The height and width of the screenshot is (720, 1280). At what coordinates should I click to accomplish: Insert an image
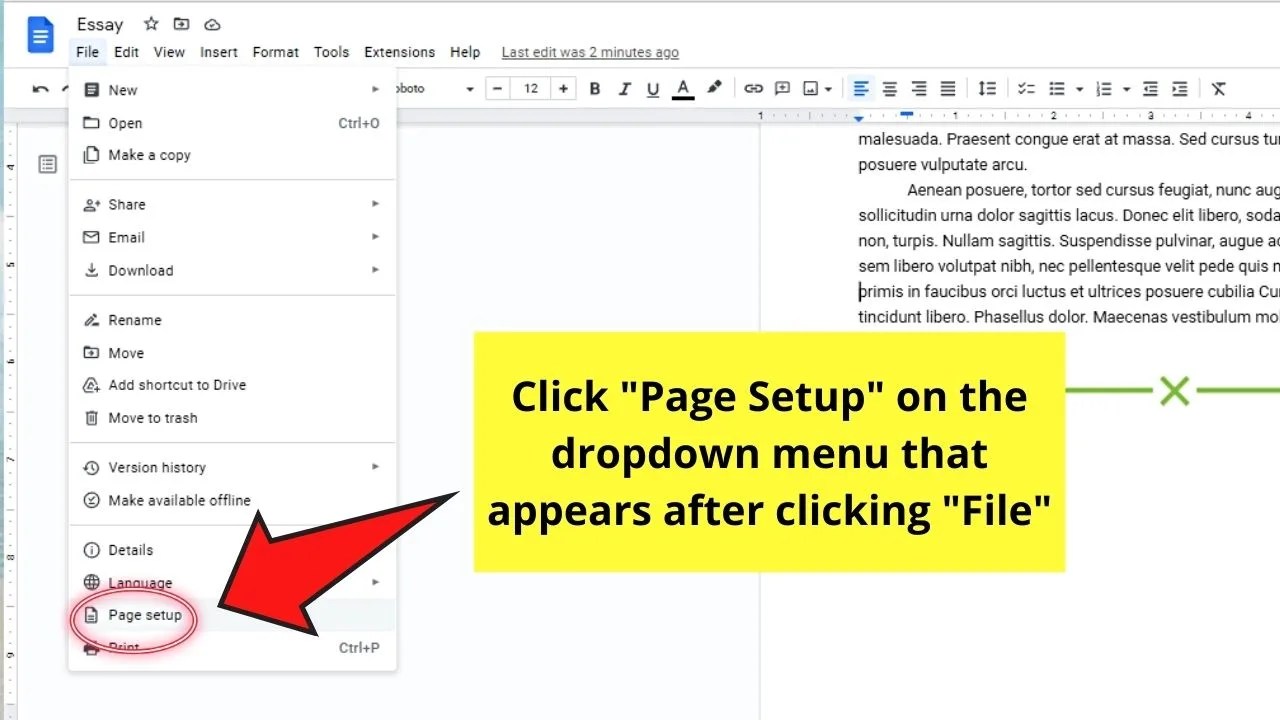812,88
